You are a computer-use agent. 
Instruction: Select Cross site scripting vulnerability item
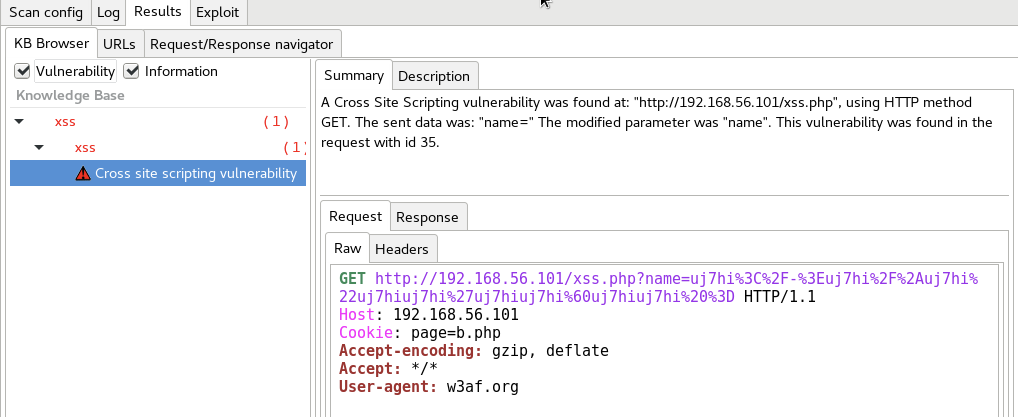pos(196,173)
